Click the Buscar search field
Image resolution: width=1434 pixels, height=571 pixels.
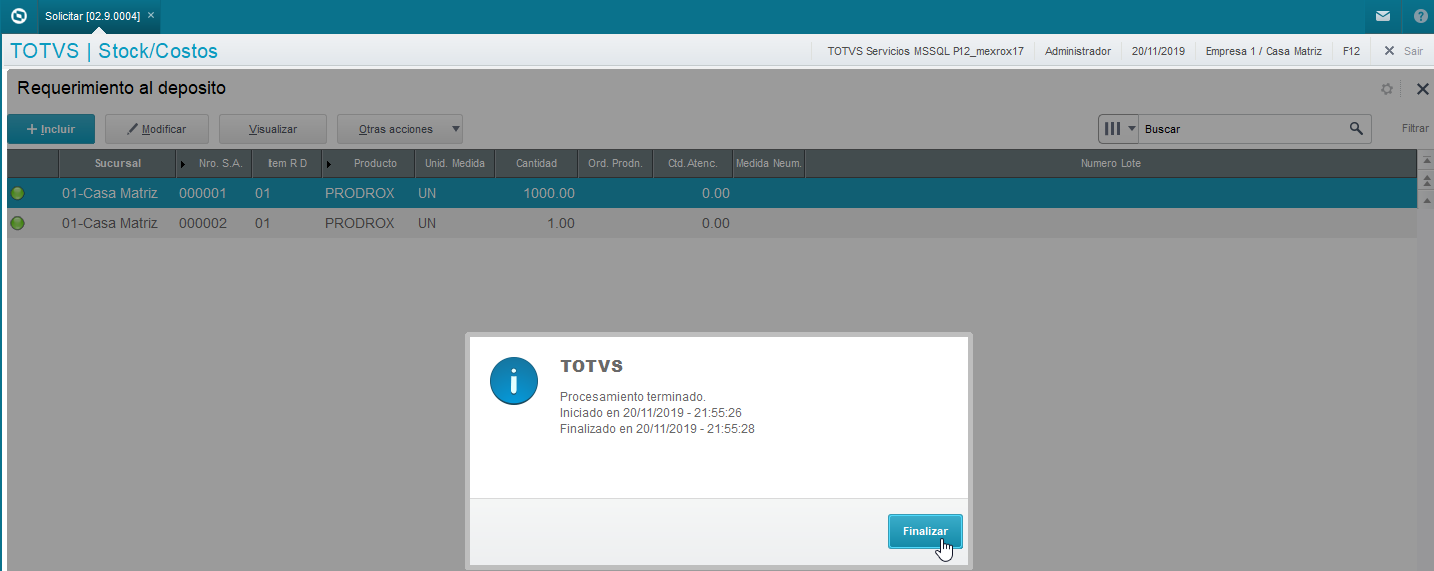(x=1241, y=129)
